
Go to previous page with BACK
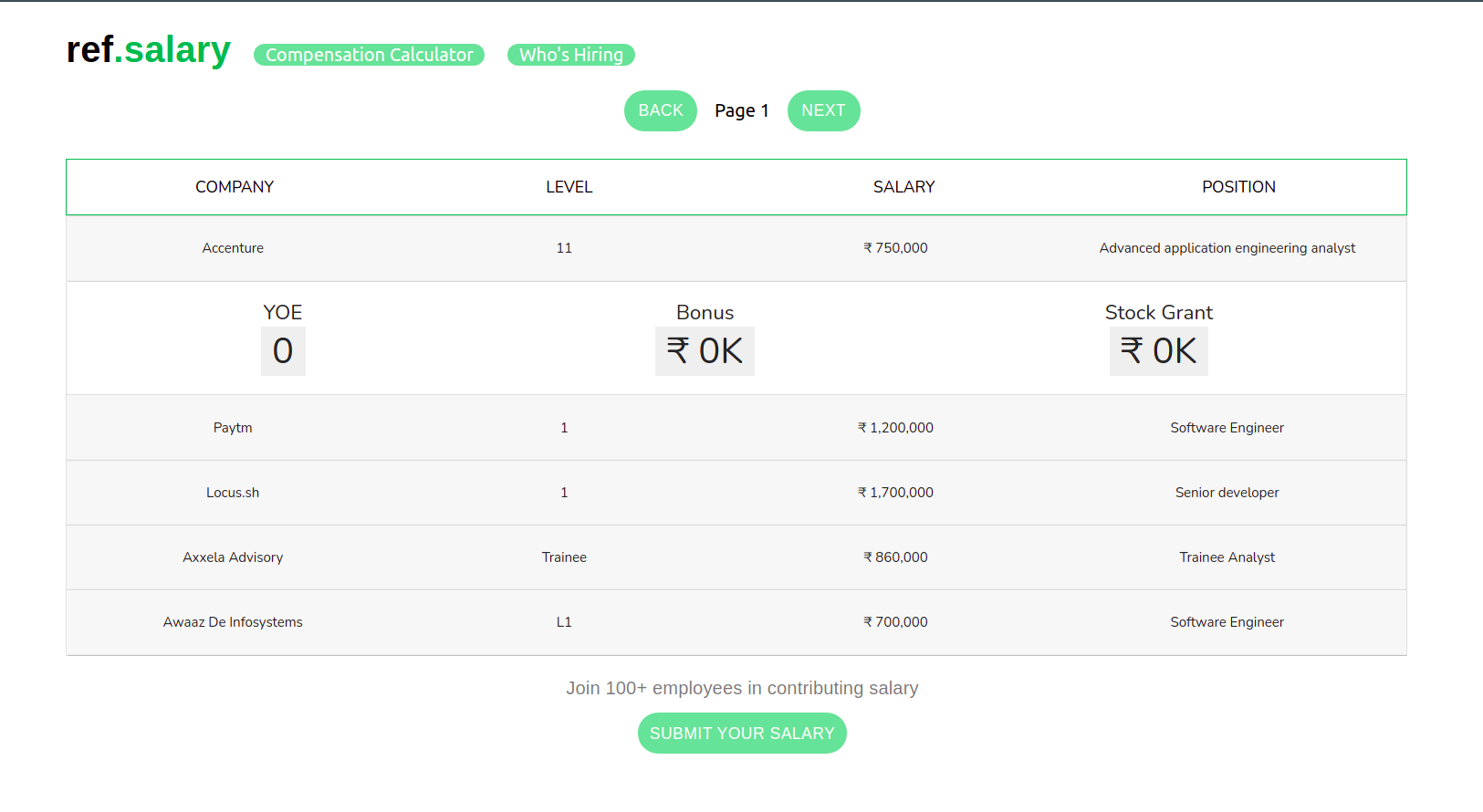click(661, 110)
